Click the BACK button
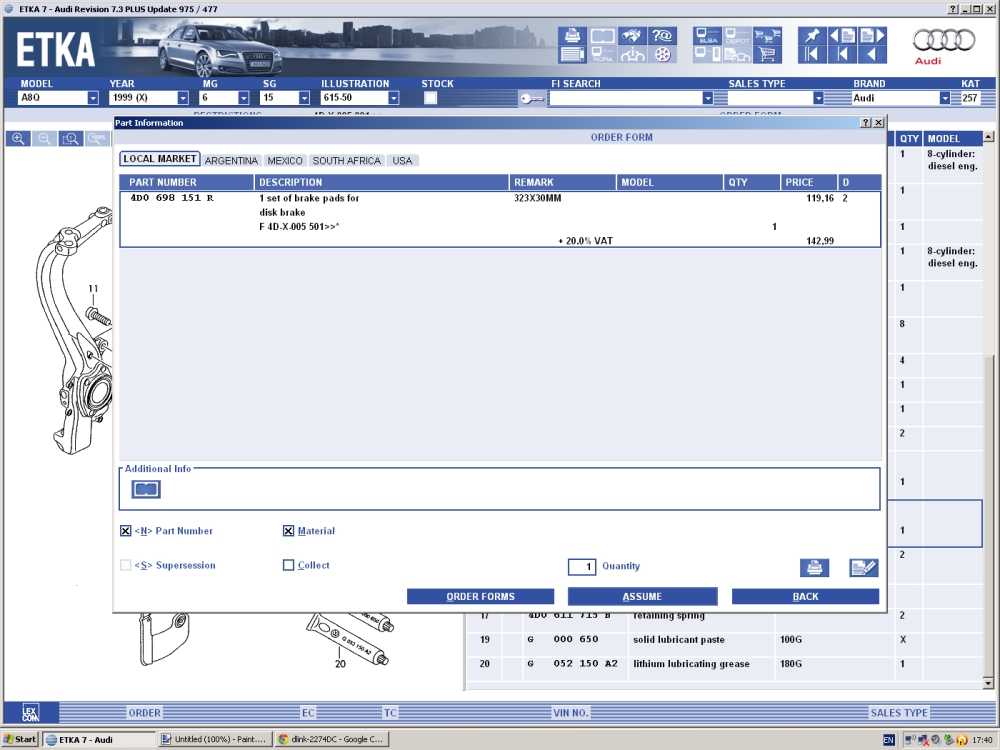 [805, 596]
